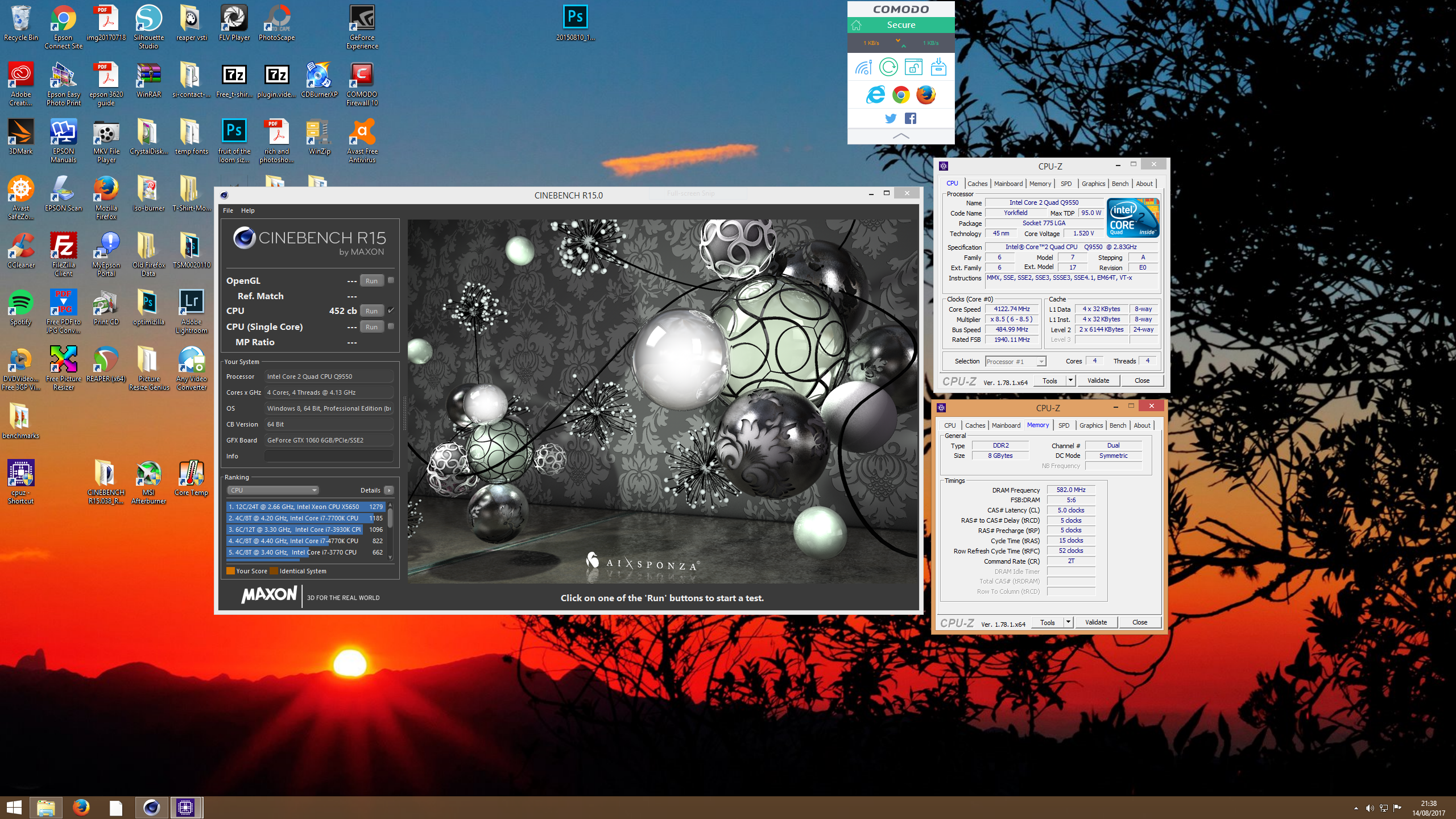Launch Firefox from the COMODO widget
Viewport: 1456px width, 819px height.
[926, 94]
